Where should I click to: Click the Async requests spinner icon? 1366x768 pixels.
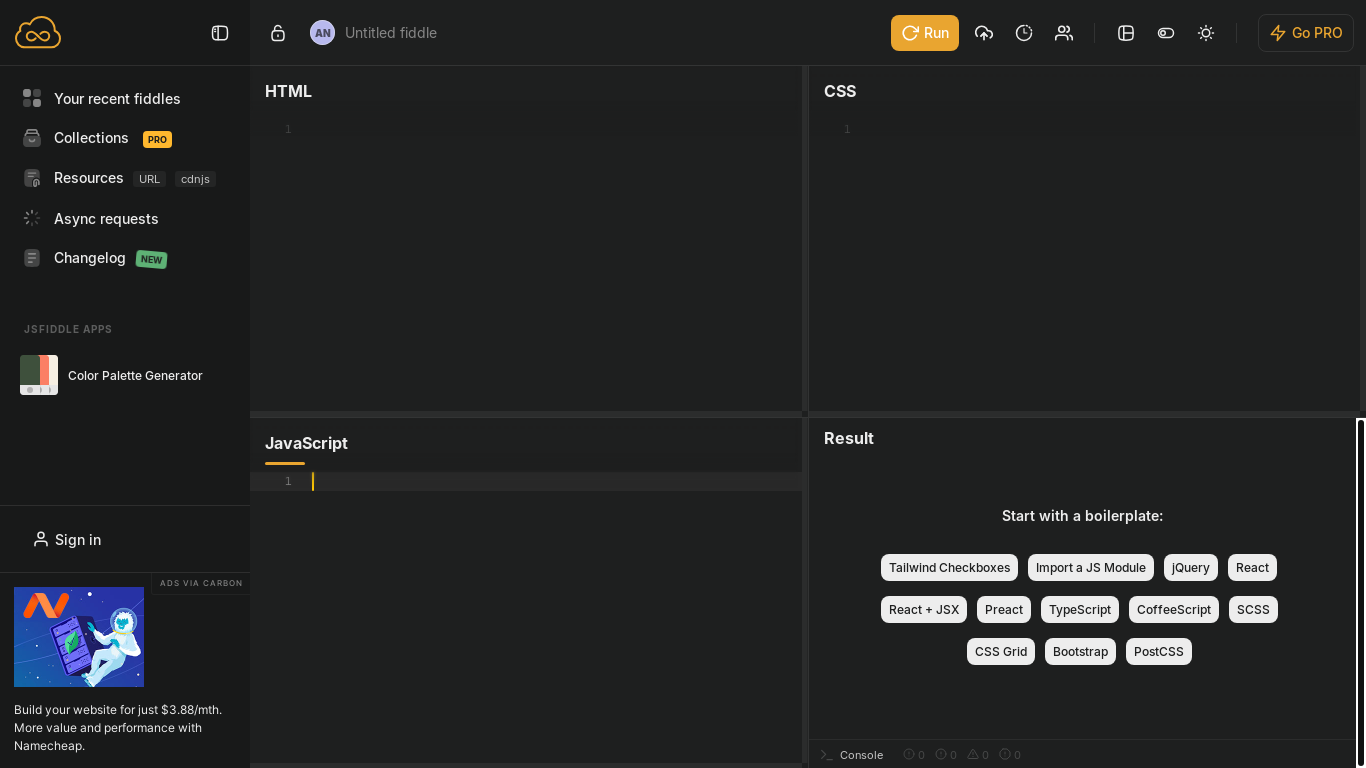[x=32, y=218]
